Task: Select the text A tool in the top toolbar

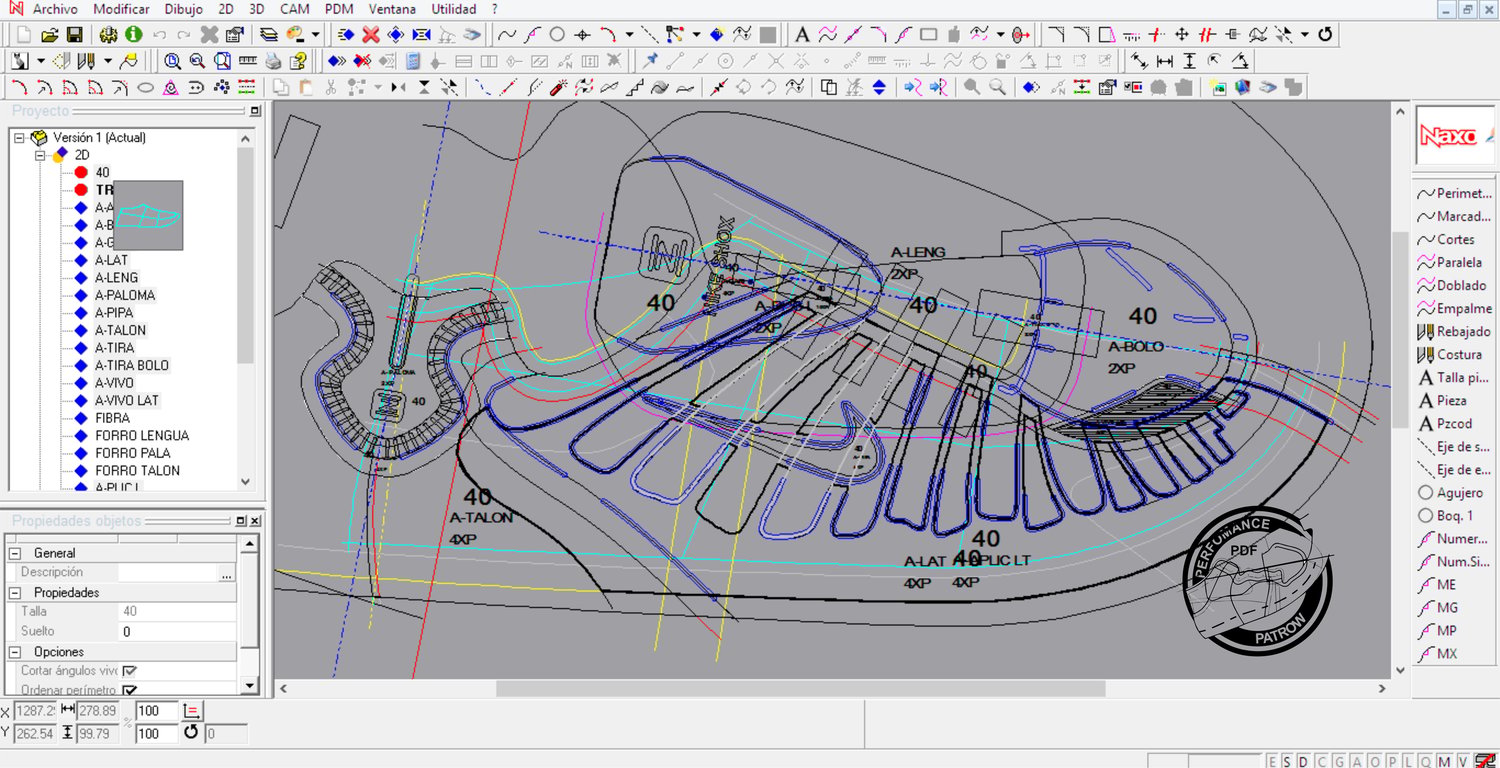Action: click(802, 34)
